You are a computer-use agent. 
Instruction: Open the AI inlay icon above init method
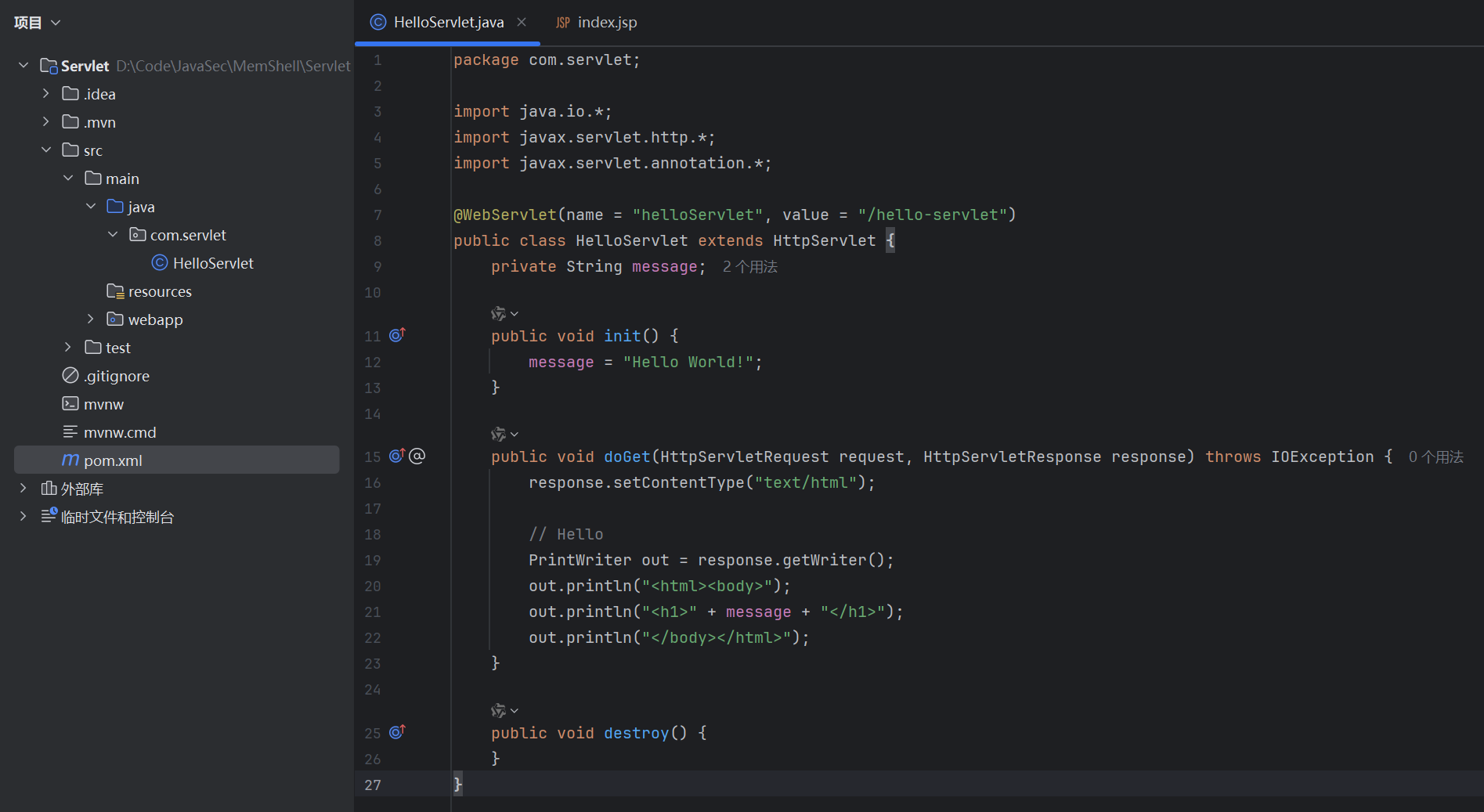tap(499, 314)
